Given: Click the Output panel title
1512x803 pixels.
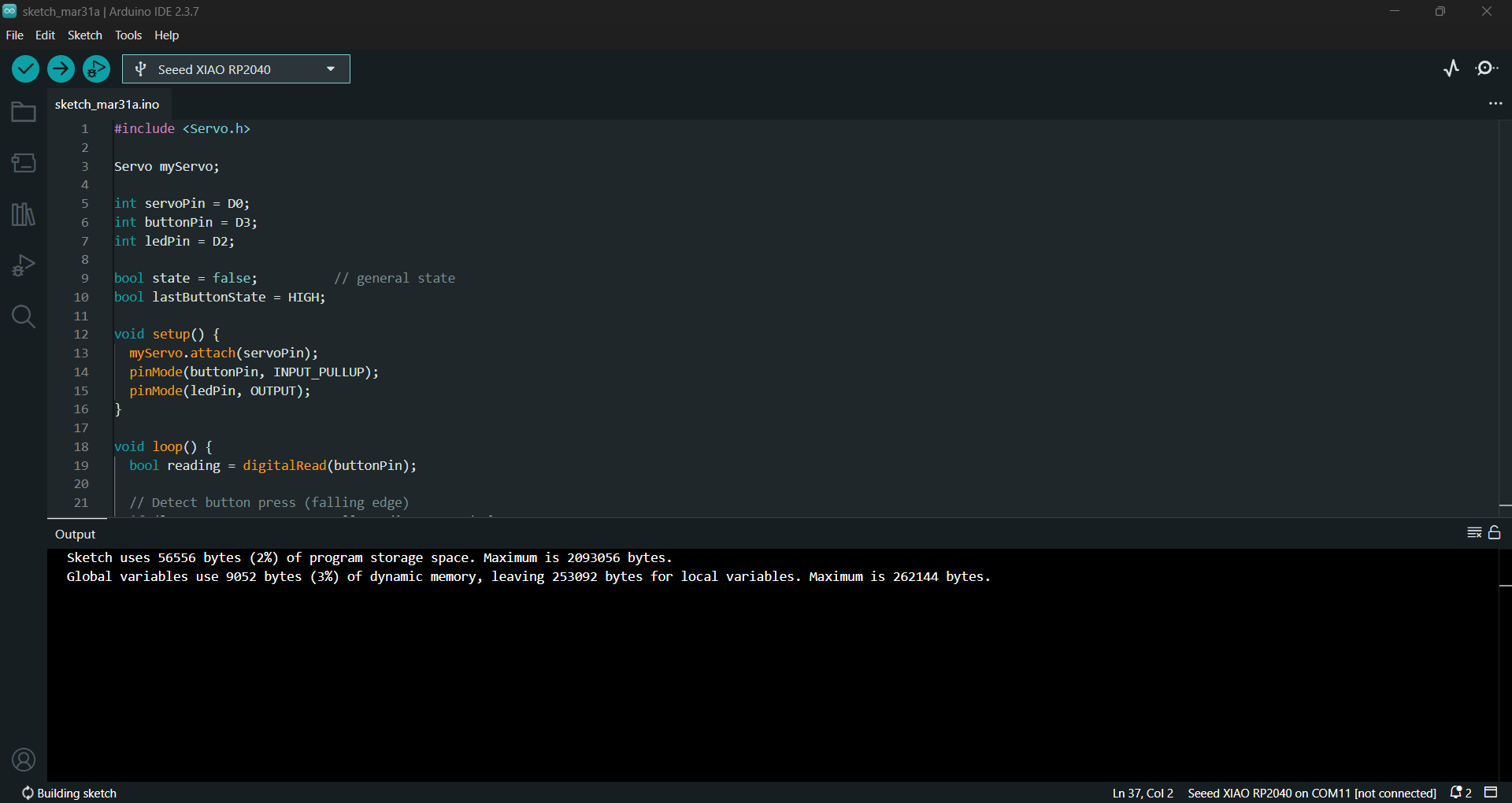Looking at the screenshot, I should [x=76, y=534].
